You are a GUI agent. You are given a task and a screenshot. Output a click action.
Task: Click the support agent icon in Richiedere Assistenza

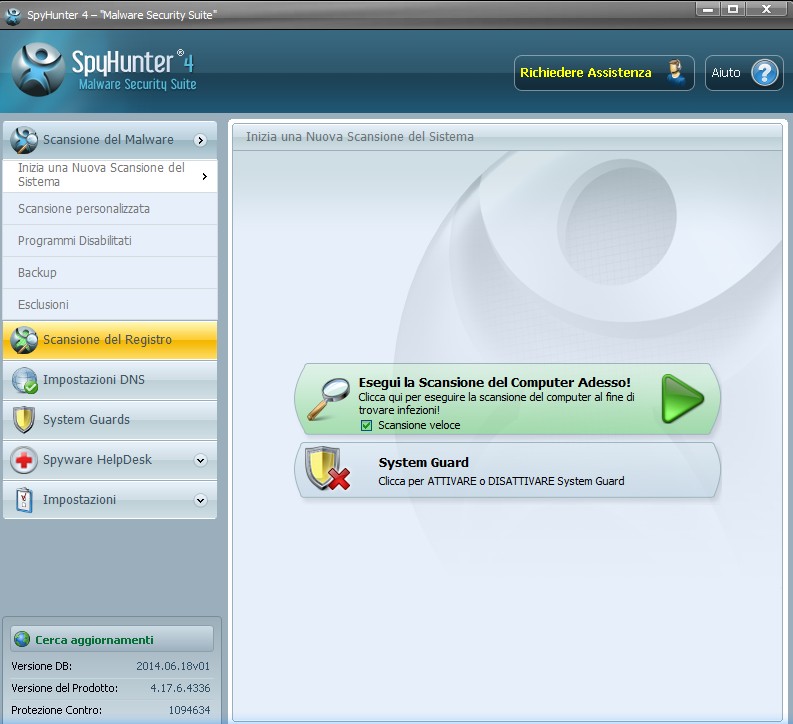tap(675, 73)
